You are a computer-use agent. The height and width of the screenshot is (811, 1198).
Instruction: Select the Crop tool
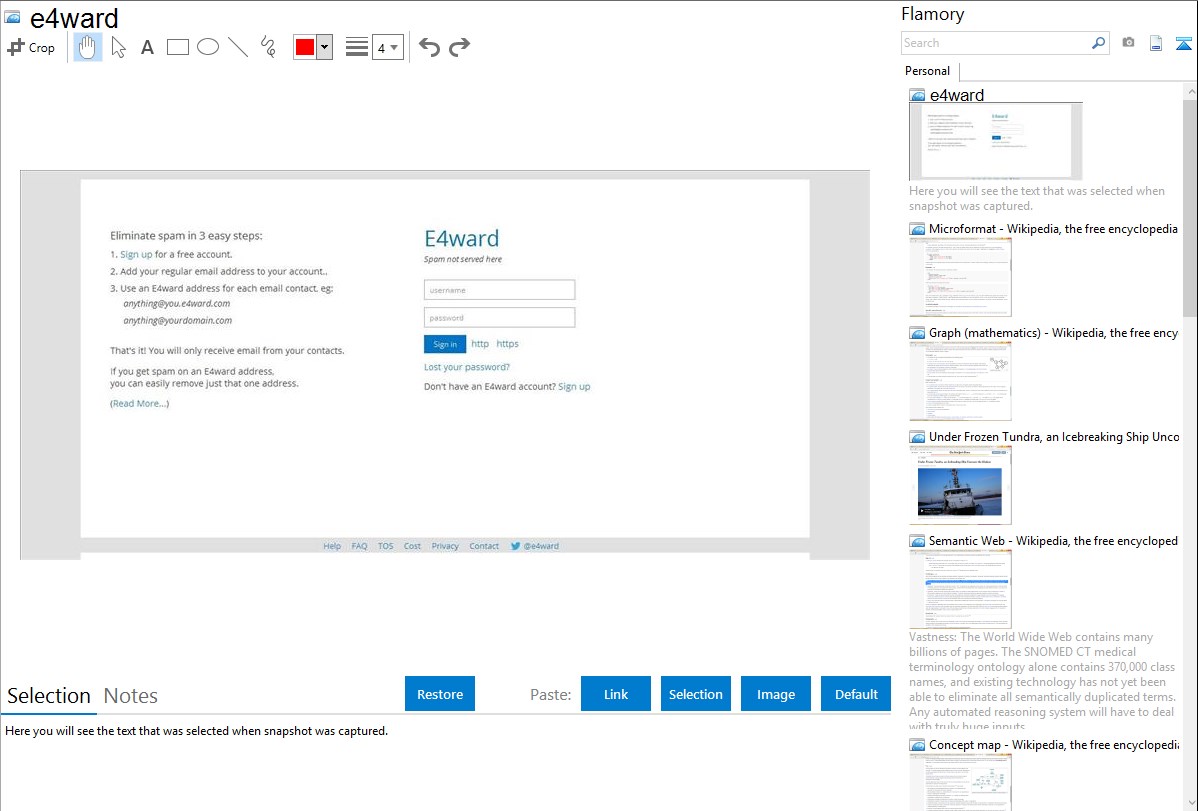tap(31, 47)
